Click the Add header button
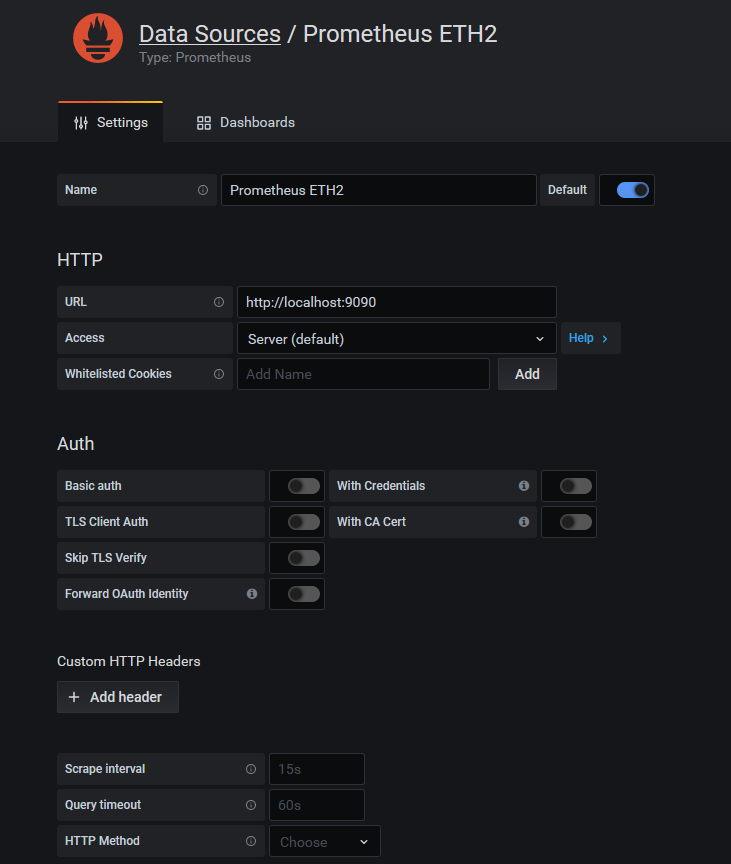The width and height of the screenshot is (731, 864). click(x=118, y=697)
